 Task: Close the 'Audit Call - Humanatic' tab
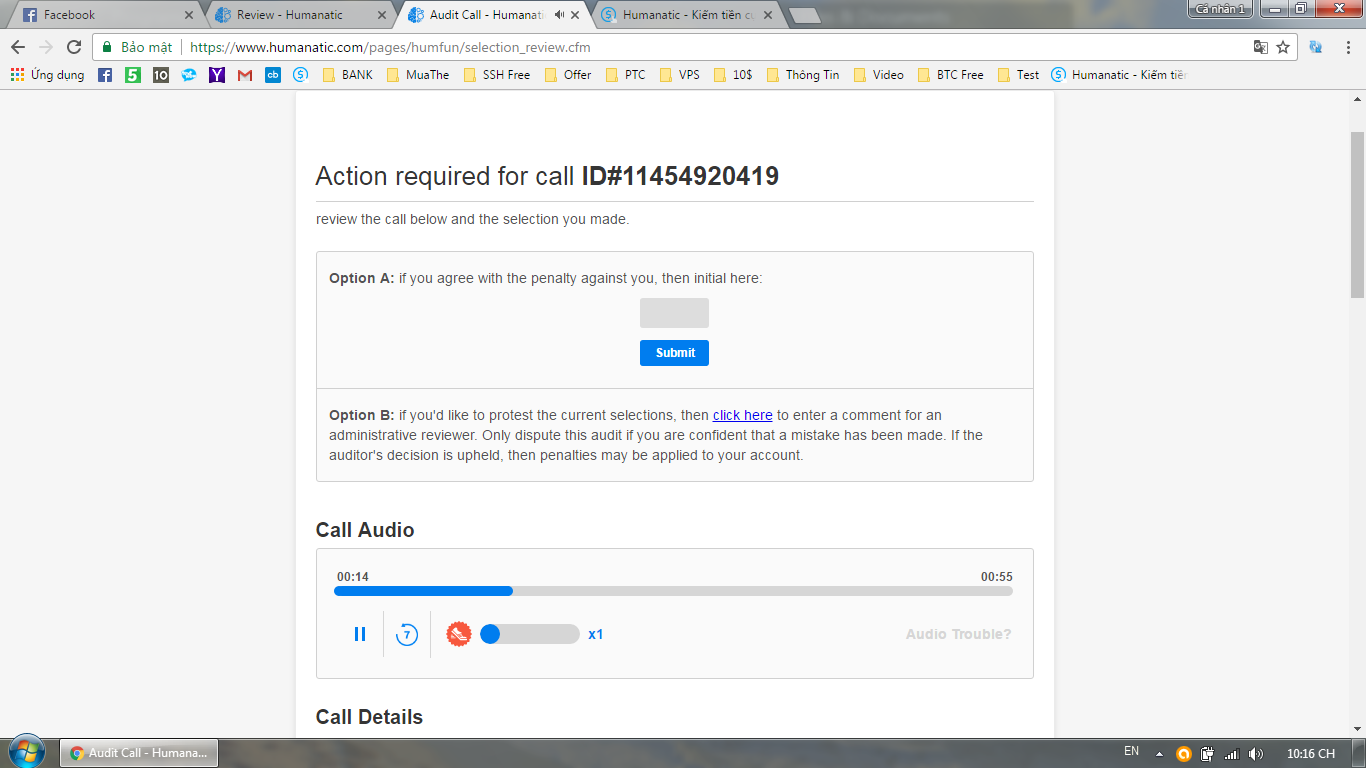coord(576,15)
